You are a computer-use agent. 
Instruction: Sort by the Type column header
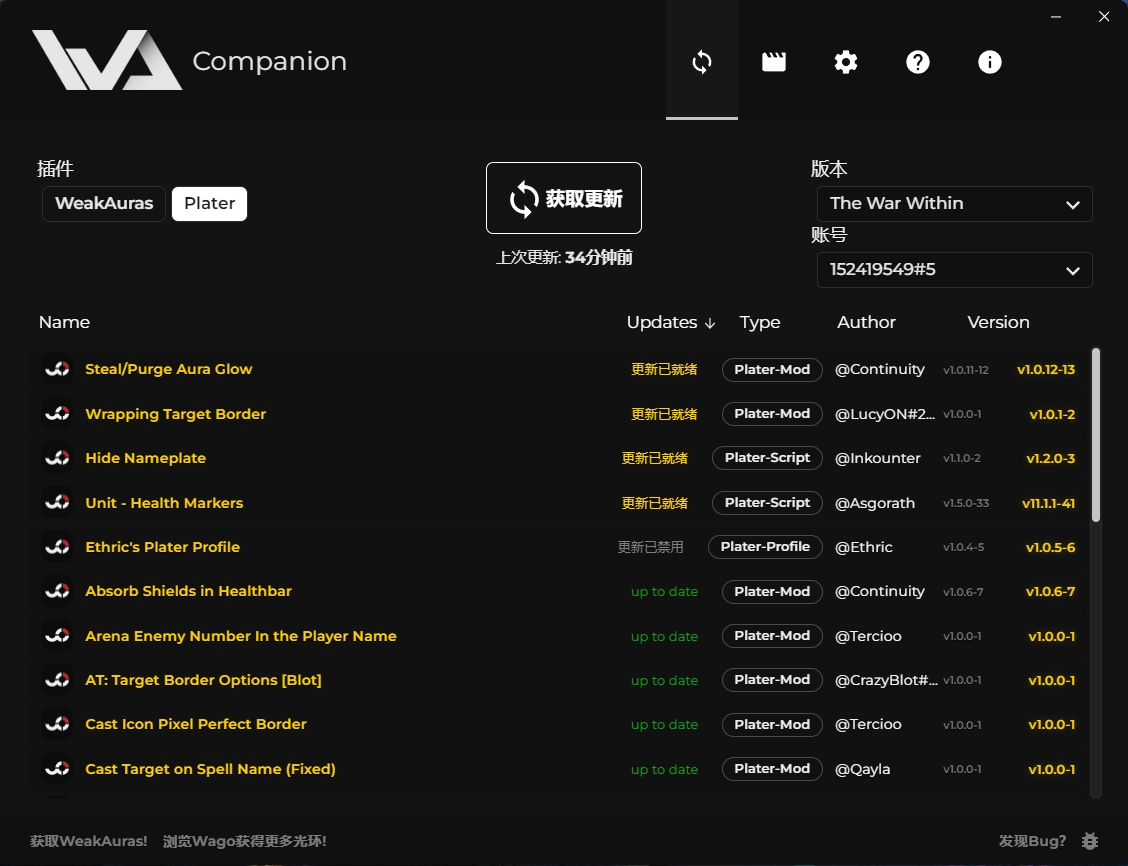point(760,322)
